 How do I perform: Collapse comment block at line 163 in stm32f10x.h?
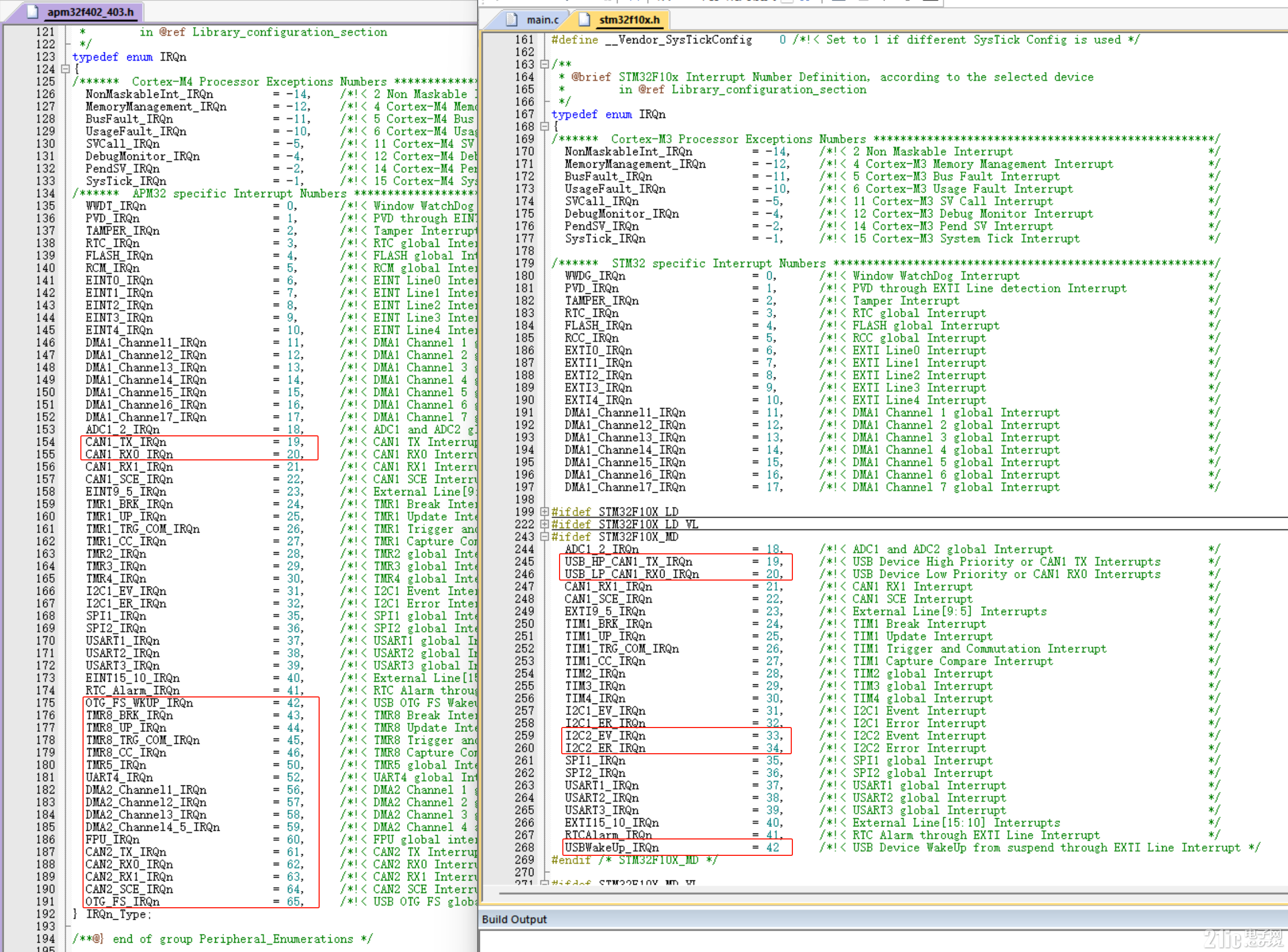point(544,64)
